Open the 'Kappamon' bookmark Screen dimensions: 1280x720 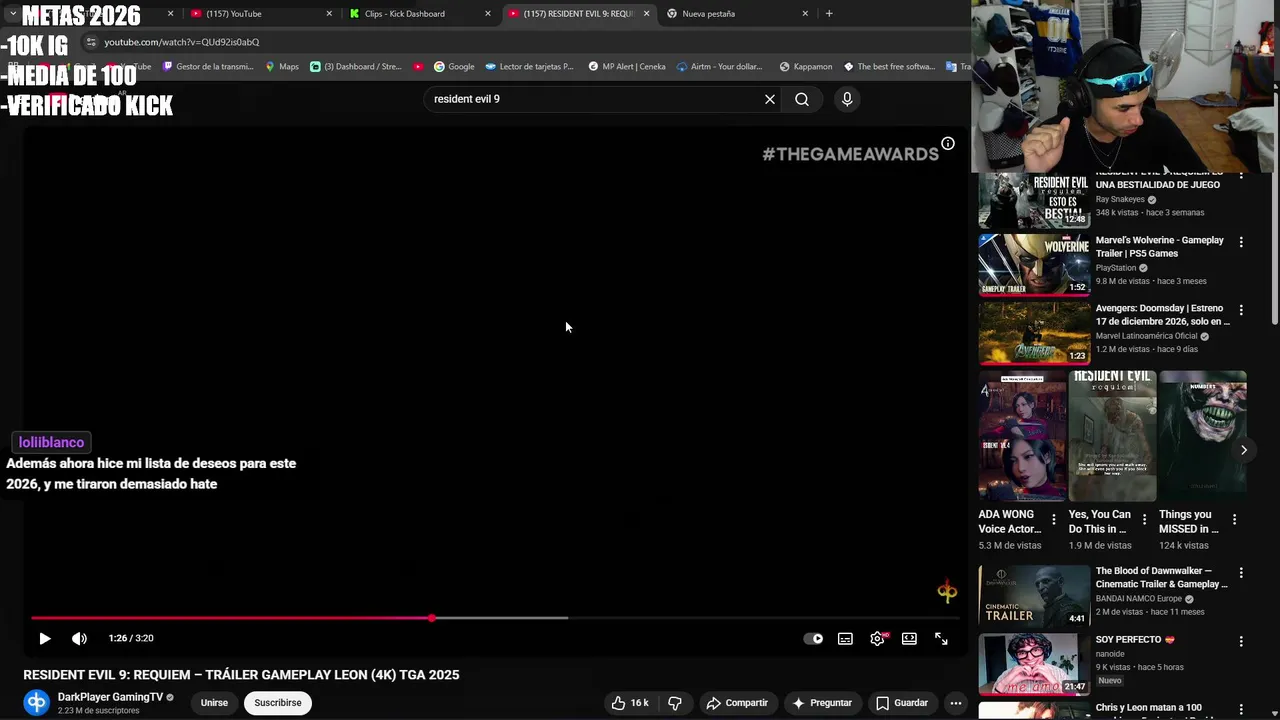[x=805, y=67]
